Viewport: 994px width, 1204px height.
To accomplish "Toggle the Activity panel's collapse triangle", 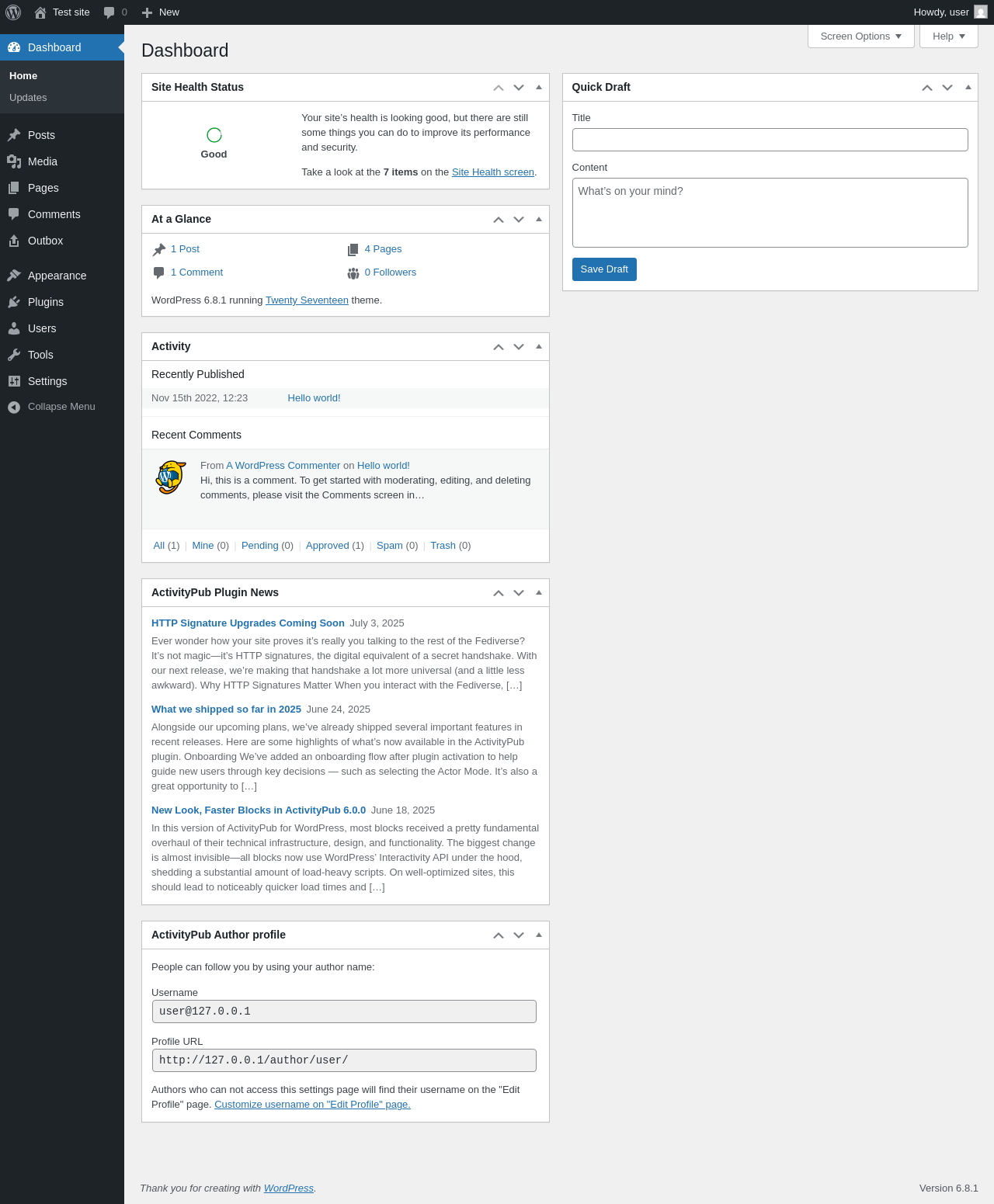I will click(x=539, y=346).
